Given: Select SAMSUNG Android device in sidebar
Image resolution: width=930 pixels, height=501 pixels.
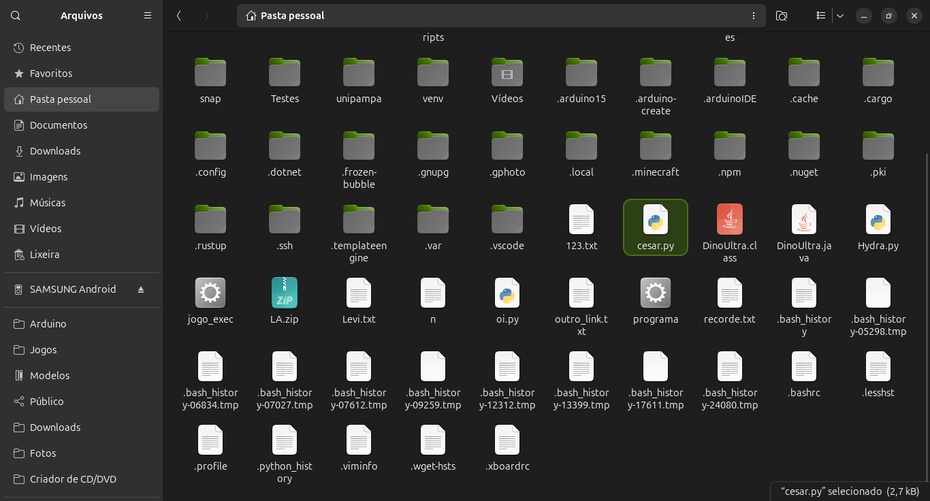Looking at the screenshot, I should (81, 289).
